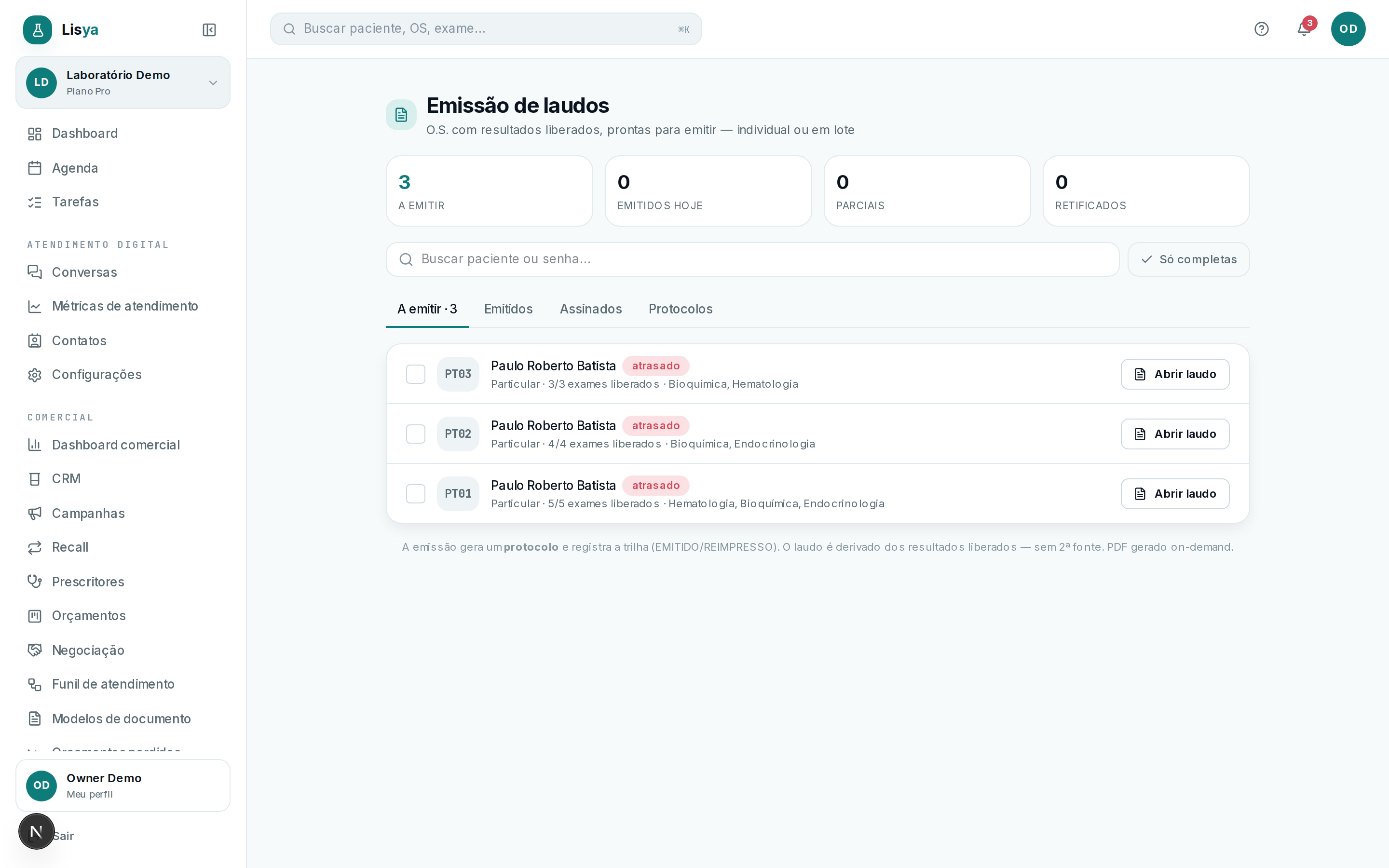The image size is (1389, 868).
Task: Click the PT02 order code badge
Action: (457, 434)
